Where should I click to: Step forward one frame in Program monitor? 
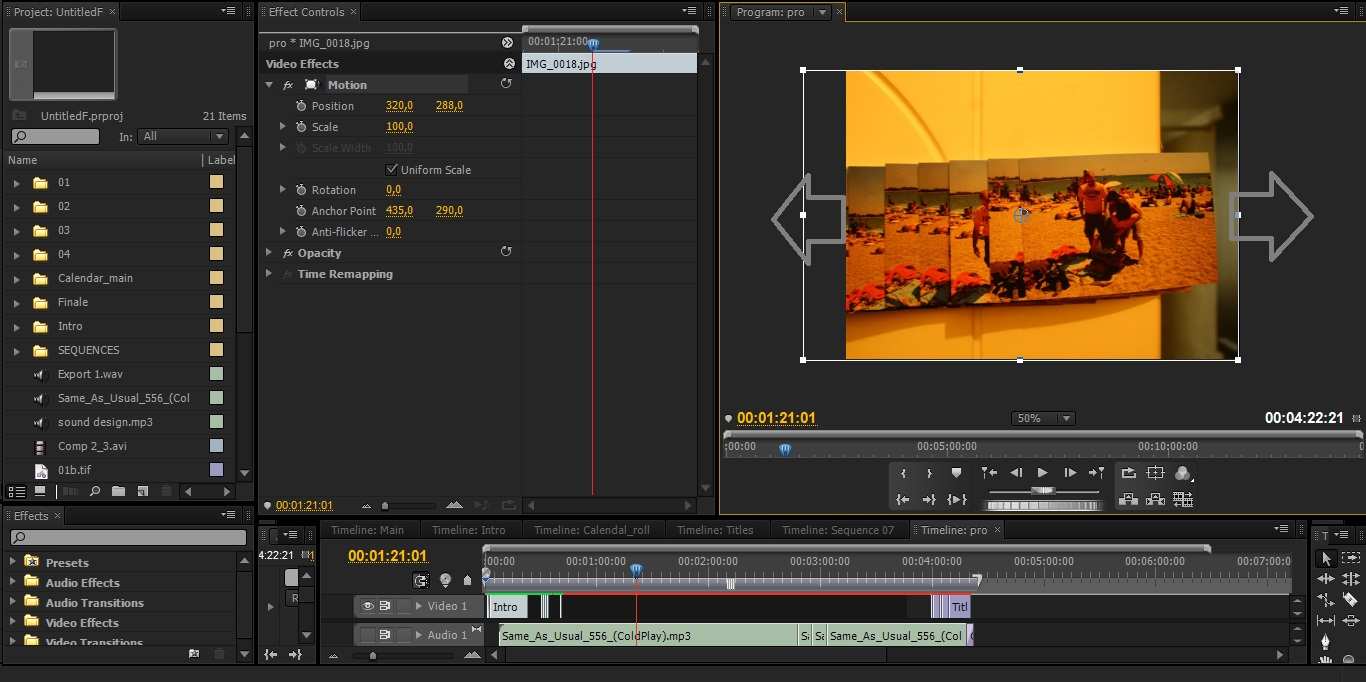(1070, 473)
